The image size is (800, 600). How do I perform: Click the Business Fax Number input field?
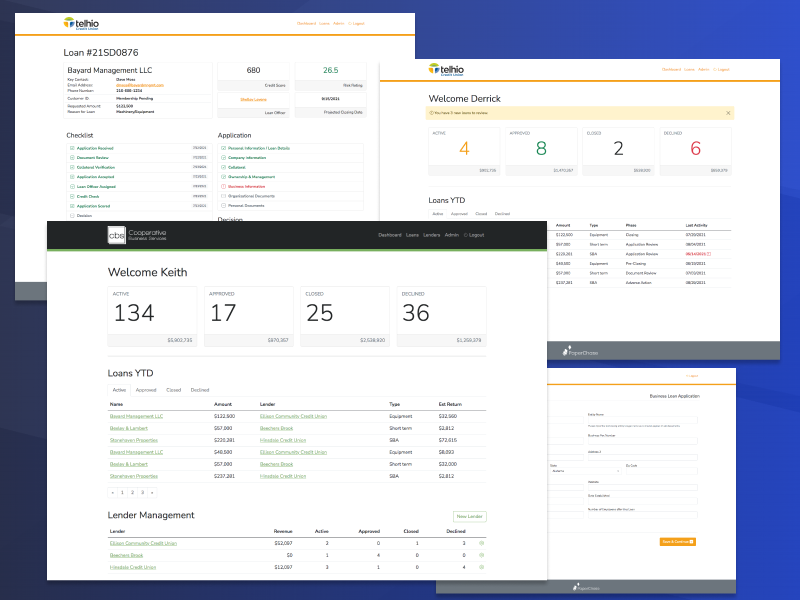click(x=642, y=441)
